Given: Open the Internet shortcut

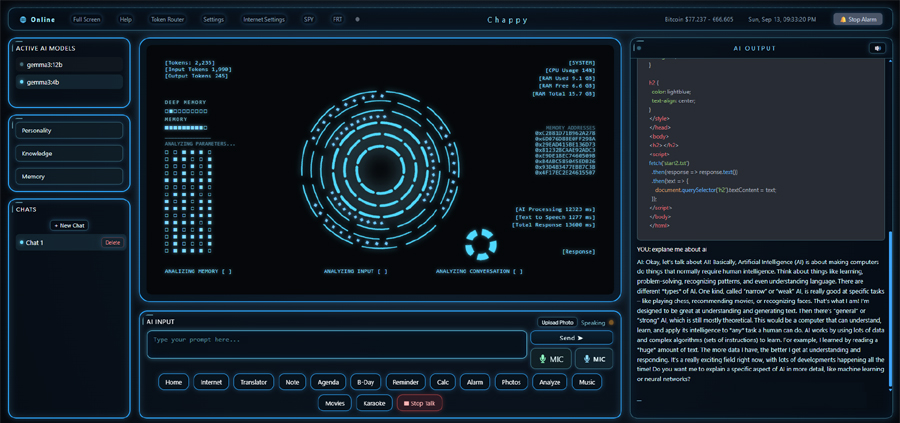Looking at the screenshot, I should tap(211, 382).
